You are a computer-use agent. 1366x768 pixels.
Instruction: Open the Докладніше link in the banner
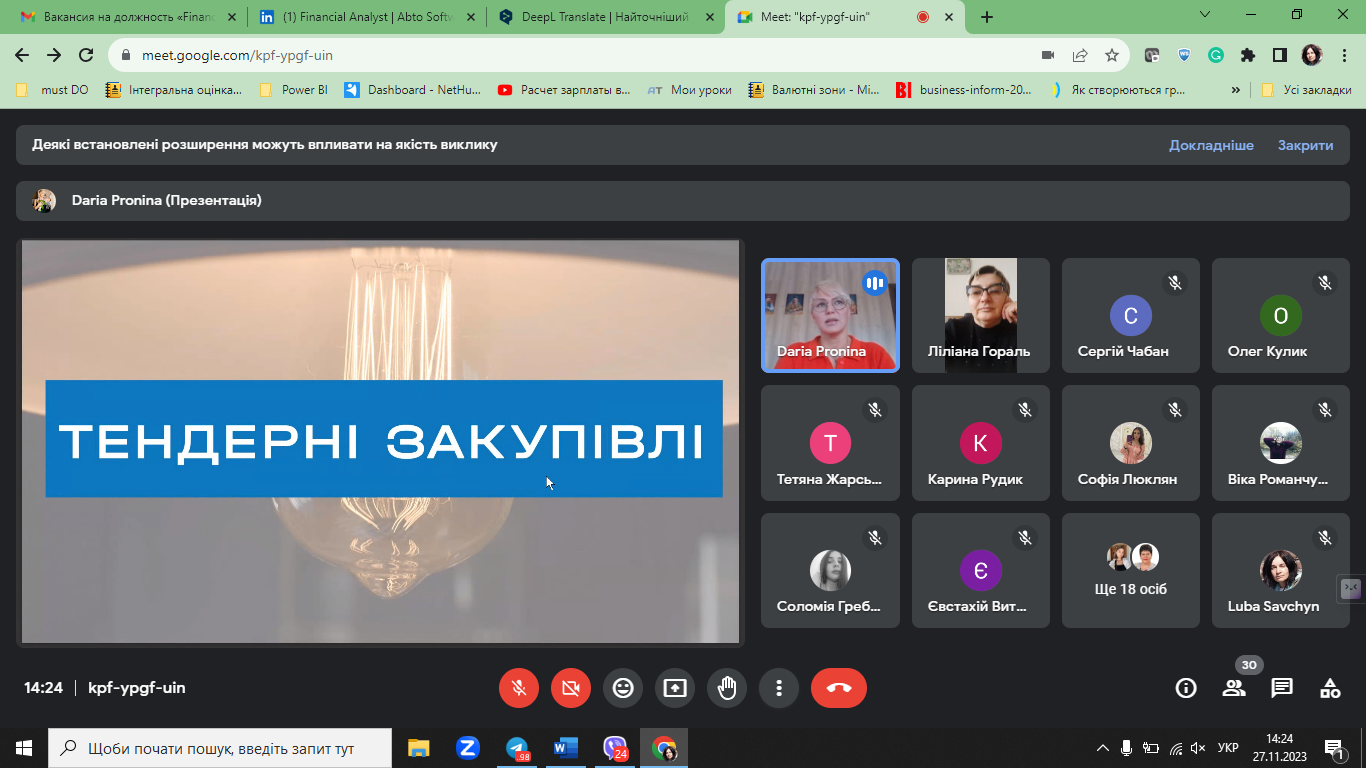click(x=1212, y=145)
